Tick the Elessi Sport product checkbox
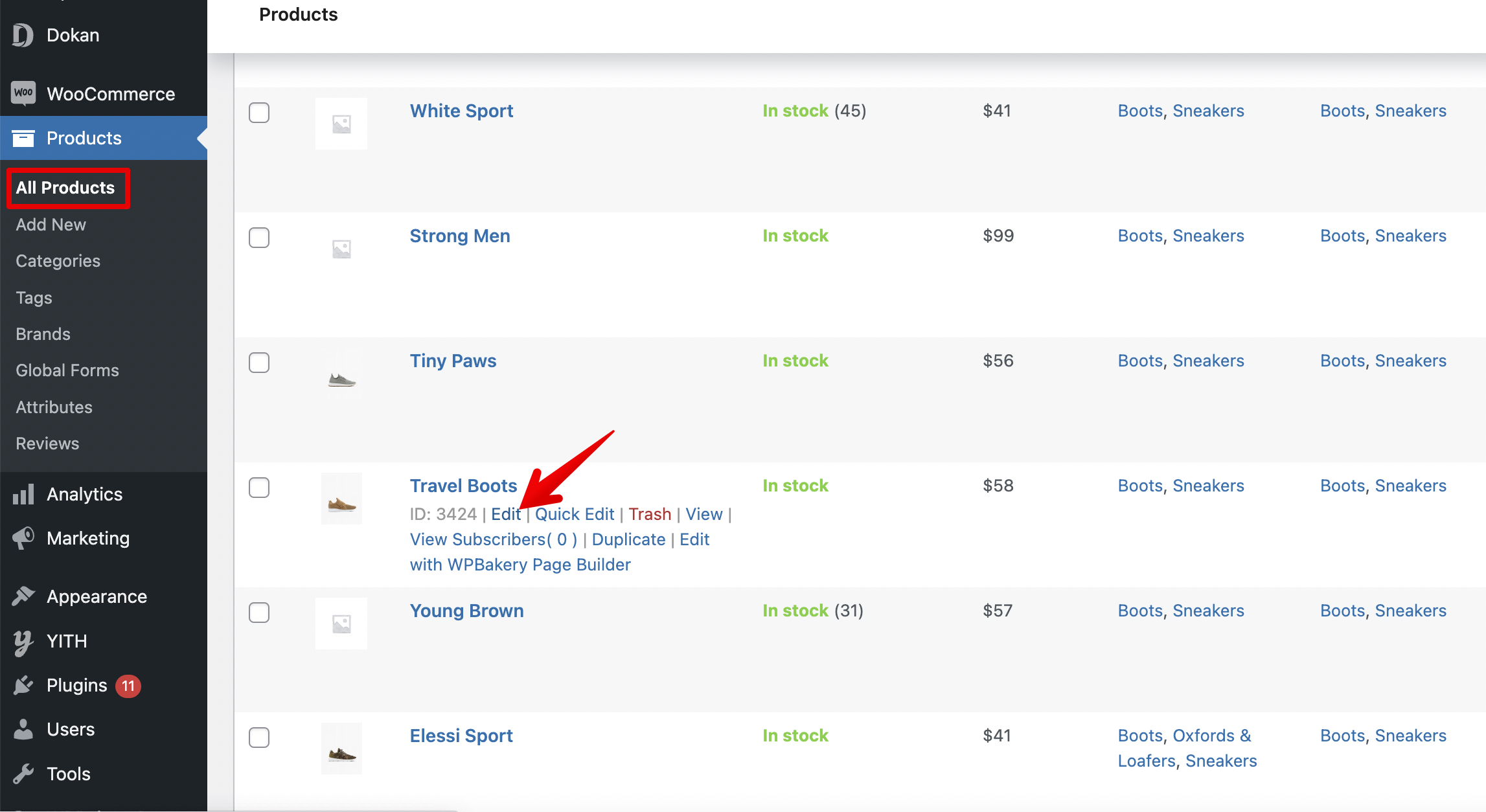The width and height of the screenshot is (1486, 812). [x=259, y=738]
